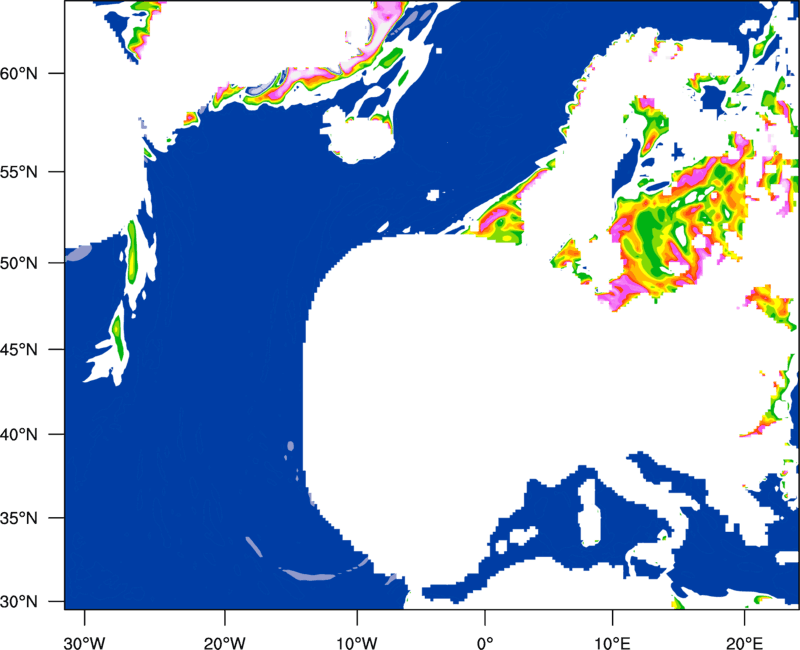Click the 40°N latitude label

(x=19, y=435)
